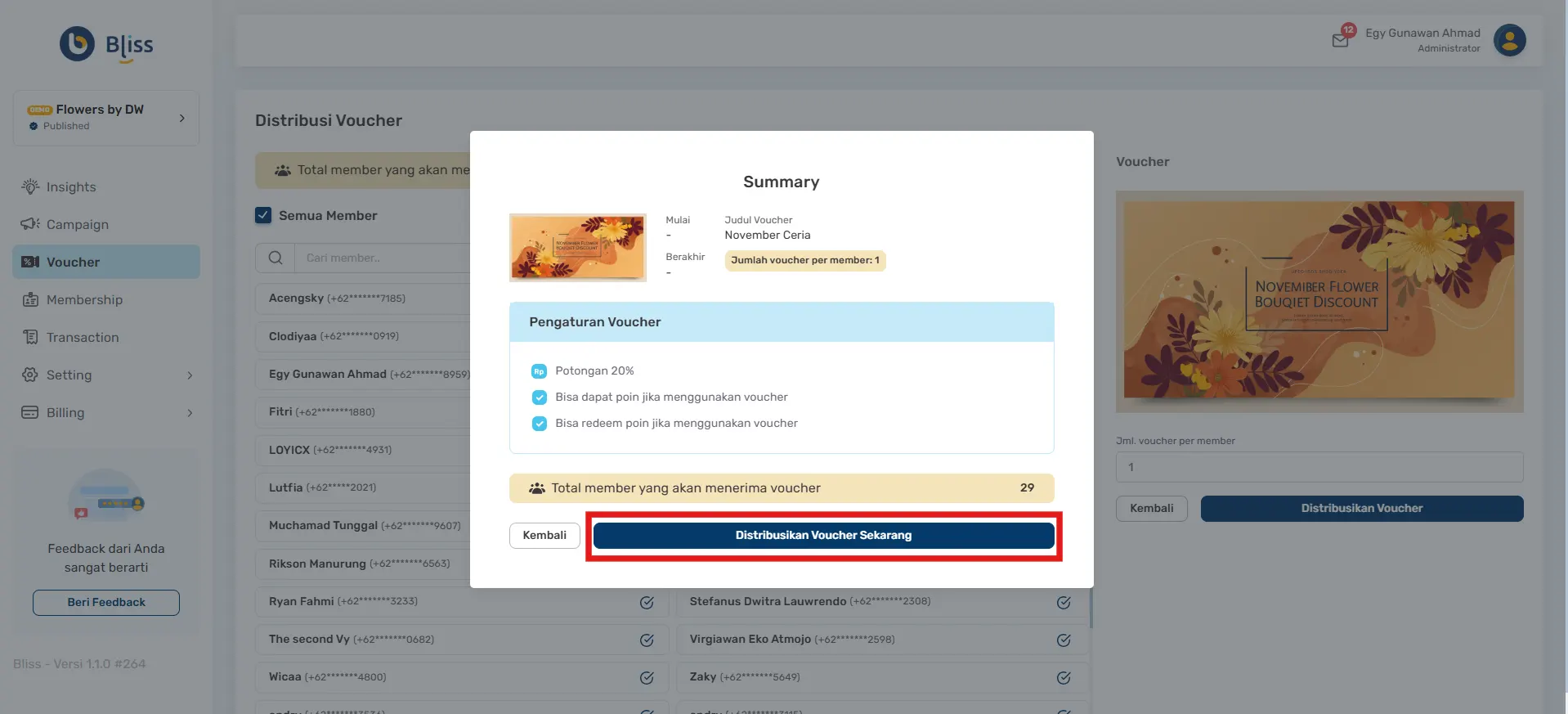Toggle 'Bisa redeem poin' checkbox
This screenshot has height=714, width=1568.
[x=540, y=424]
